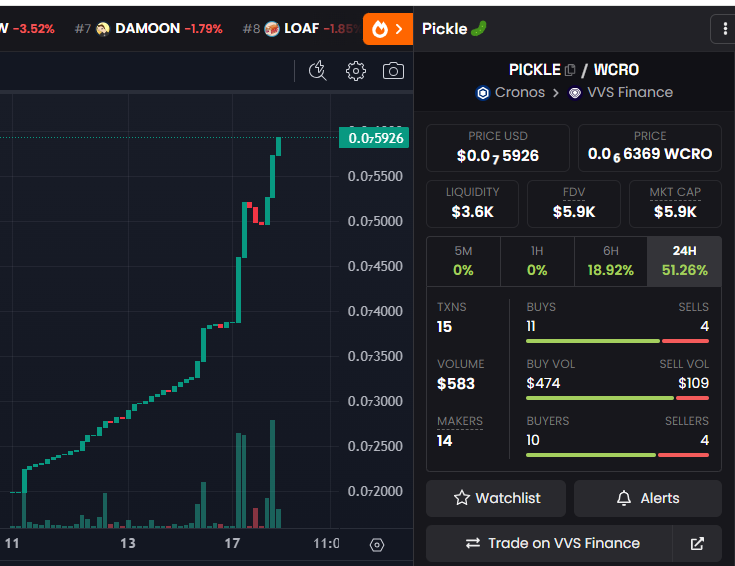Click the LOAF token avatar
Image resolution: width=735 pixels, height=566 pixels.
[x=272, y=29]
